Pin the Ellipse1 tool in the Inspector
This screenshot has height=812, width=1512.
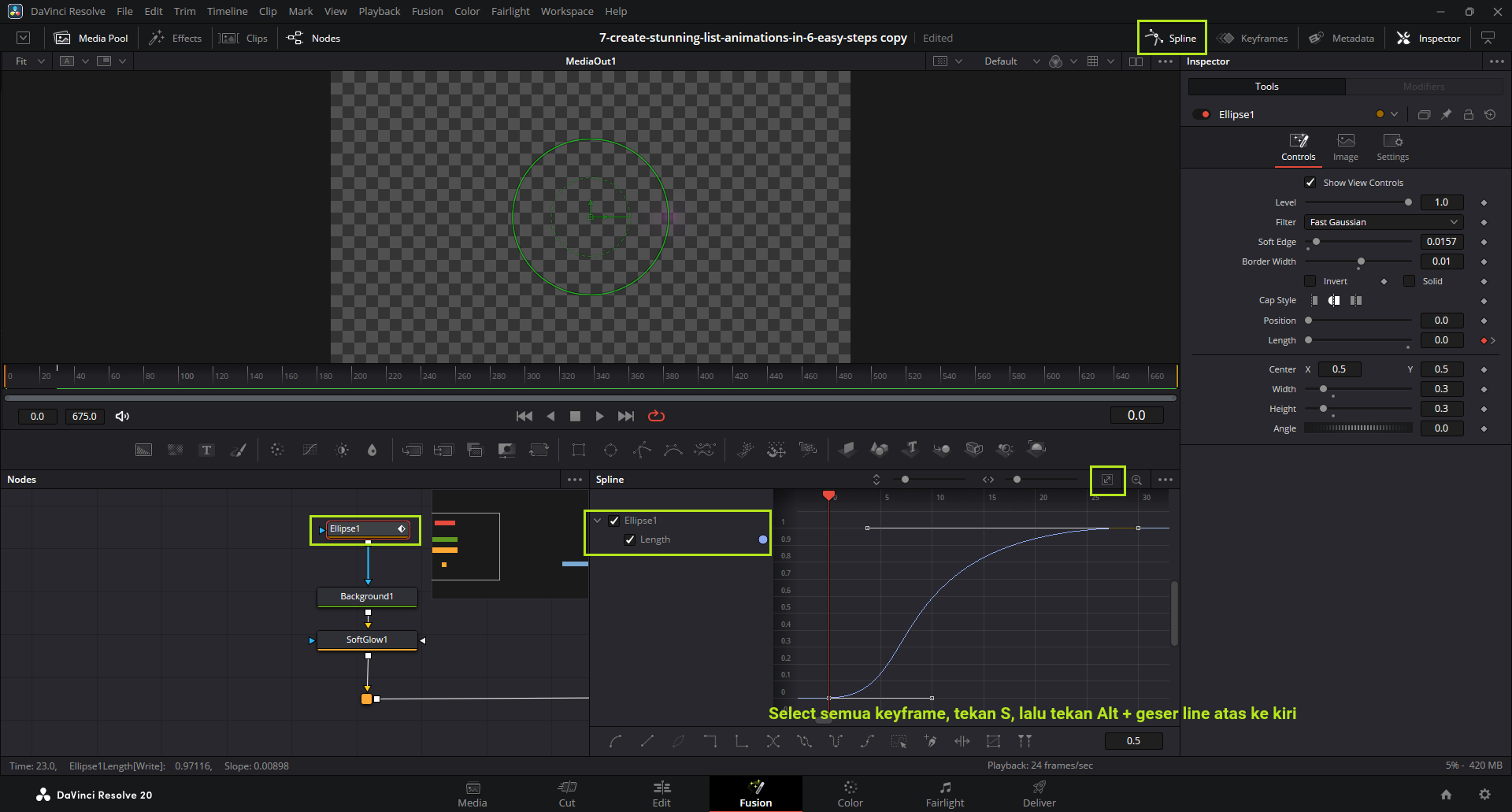point(1446,114)
